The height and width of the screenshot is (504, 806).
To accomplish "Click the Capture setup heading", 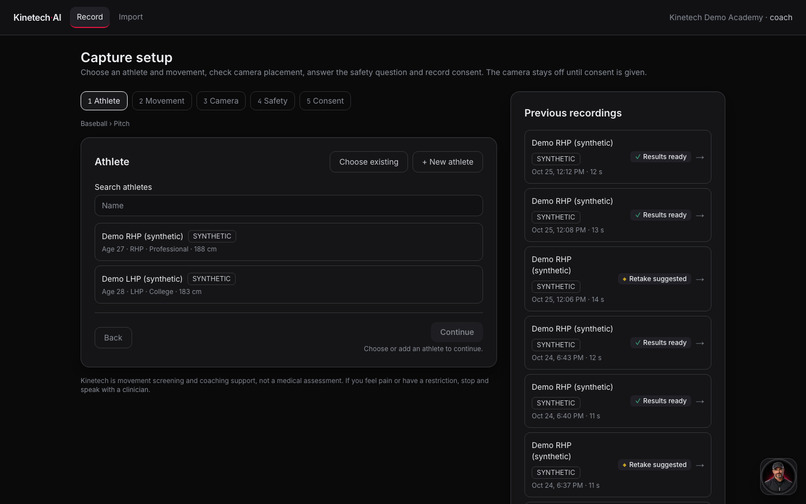I will point(126,58).
